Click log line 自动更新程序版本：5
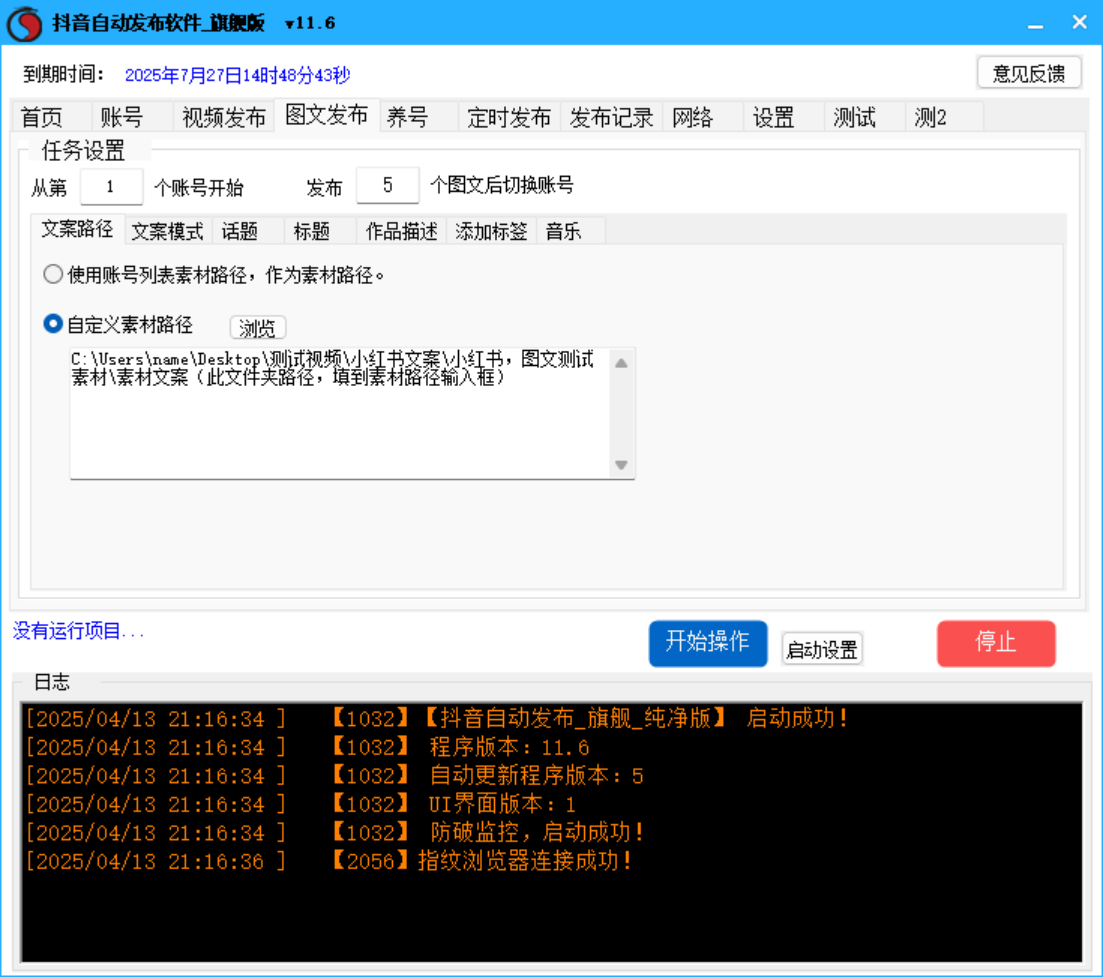 pyautogui.click(x=334, y=776)
